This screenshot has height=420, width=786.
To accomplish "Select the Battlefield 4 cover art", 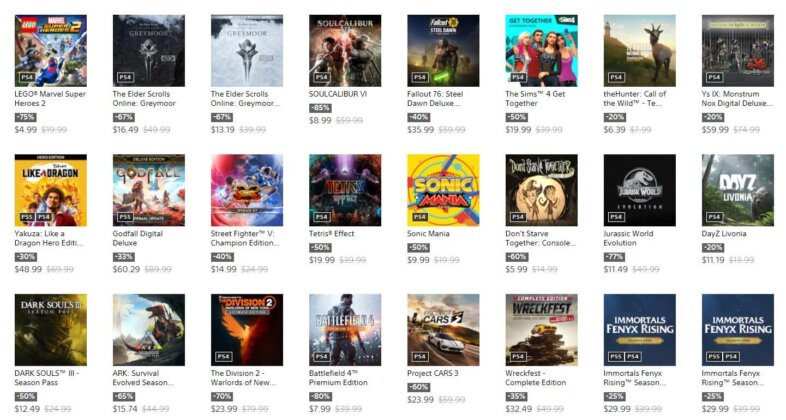I will click(x=345, y=330).
